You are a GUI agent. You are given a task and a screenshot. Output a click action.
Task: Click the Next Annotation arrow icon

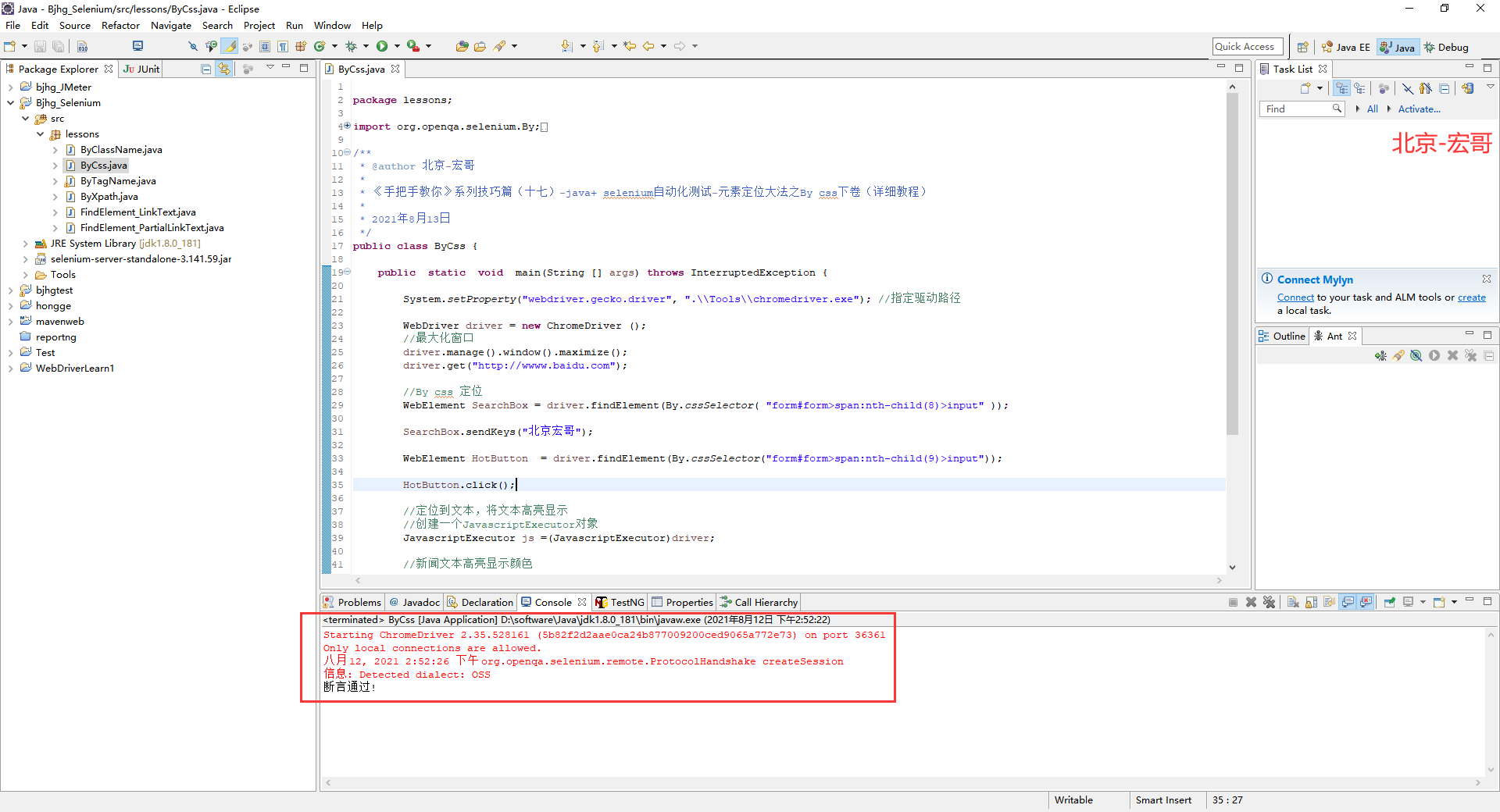[x=566, y=46]
